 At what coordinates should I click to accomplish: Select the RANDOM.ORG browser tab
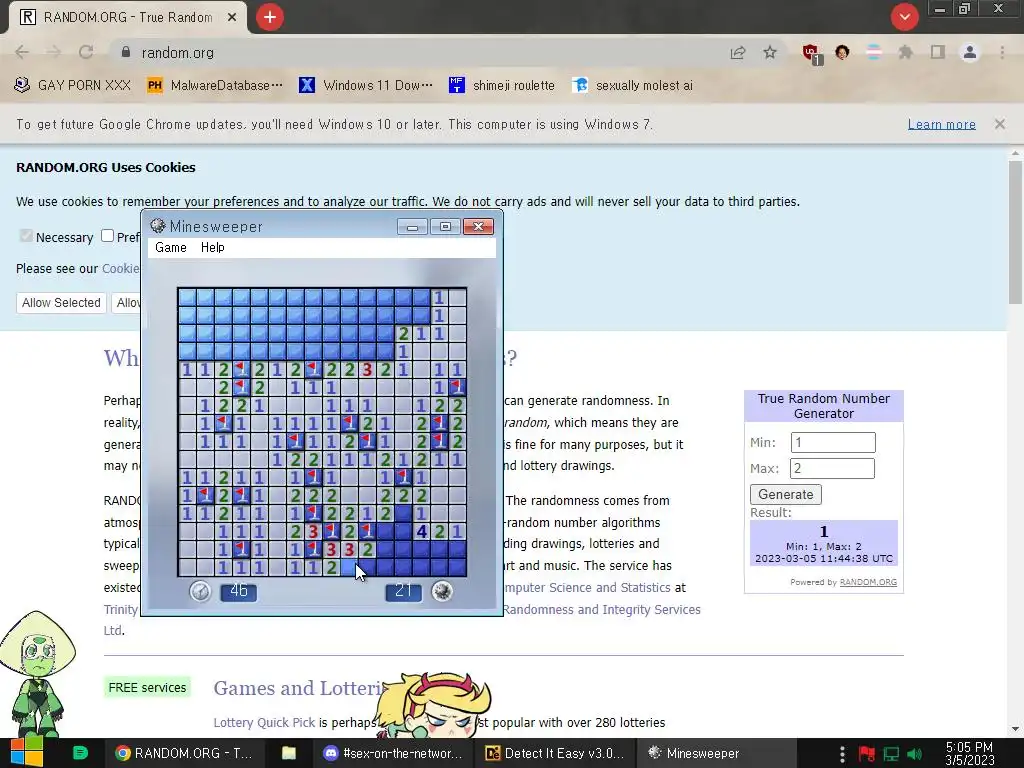tap(127, 18)
